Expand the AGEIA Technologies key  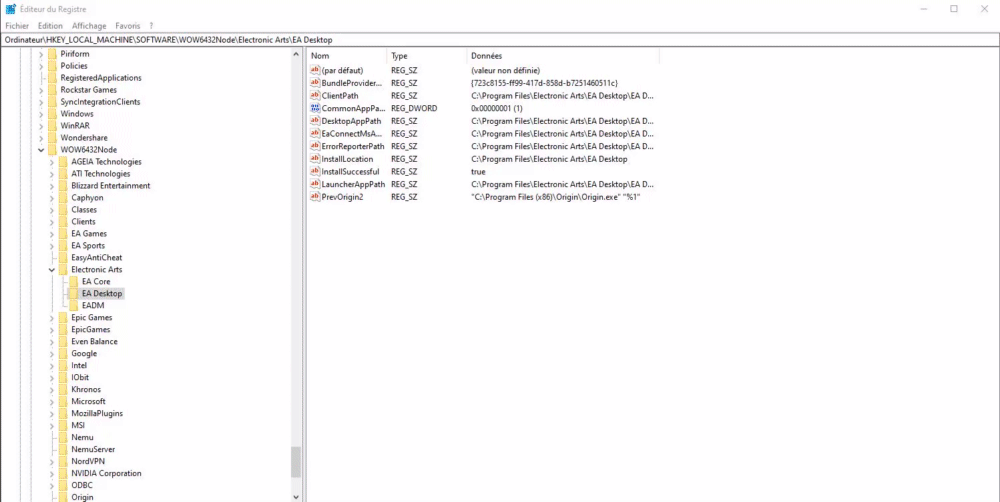52,162
